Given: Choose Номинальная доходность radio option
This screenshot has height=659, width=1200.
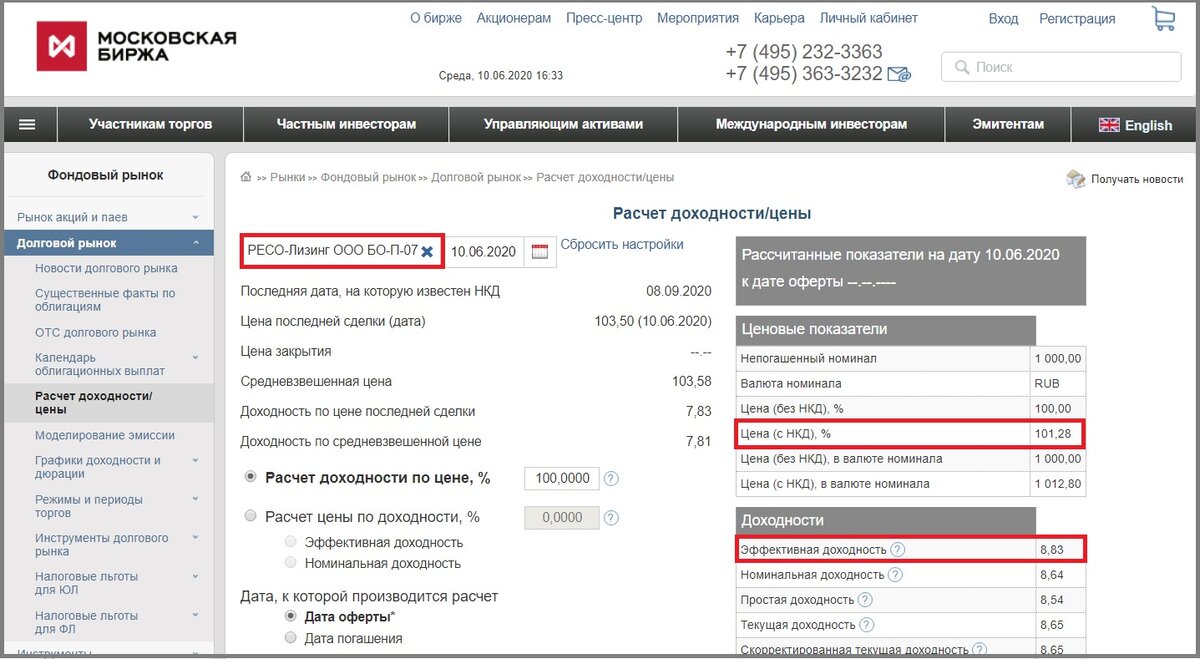Looking at the screenshot, I should coord(291,563).
